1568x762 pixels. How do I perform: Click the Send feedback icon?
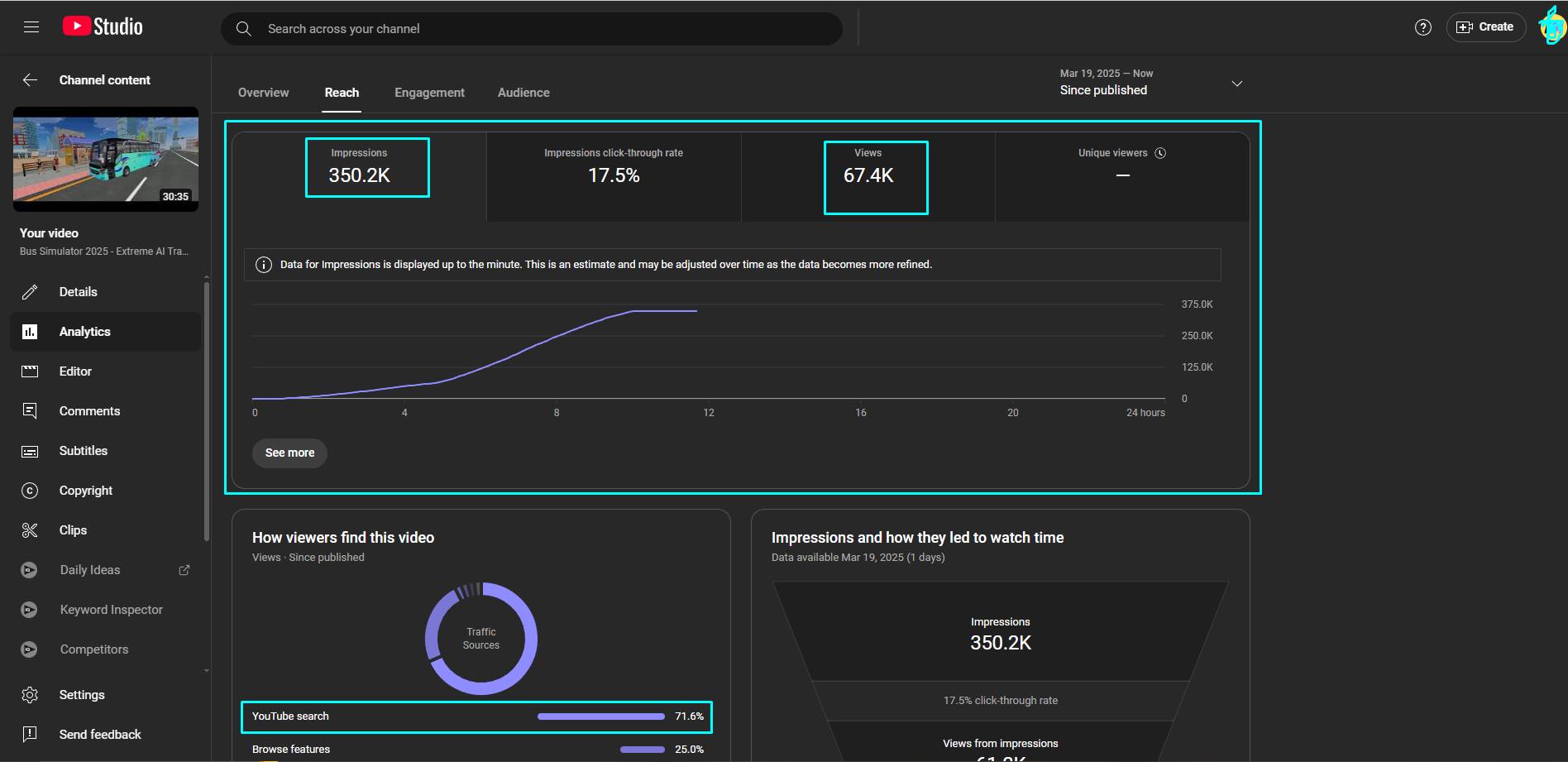pyautogui.click(x=30, y=735)
